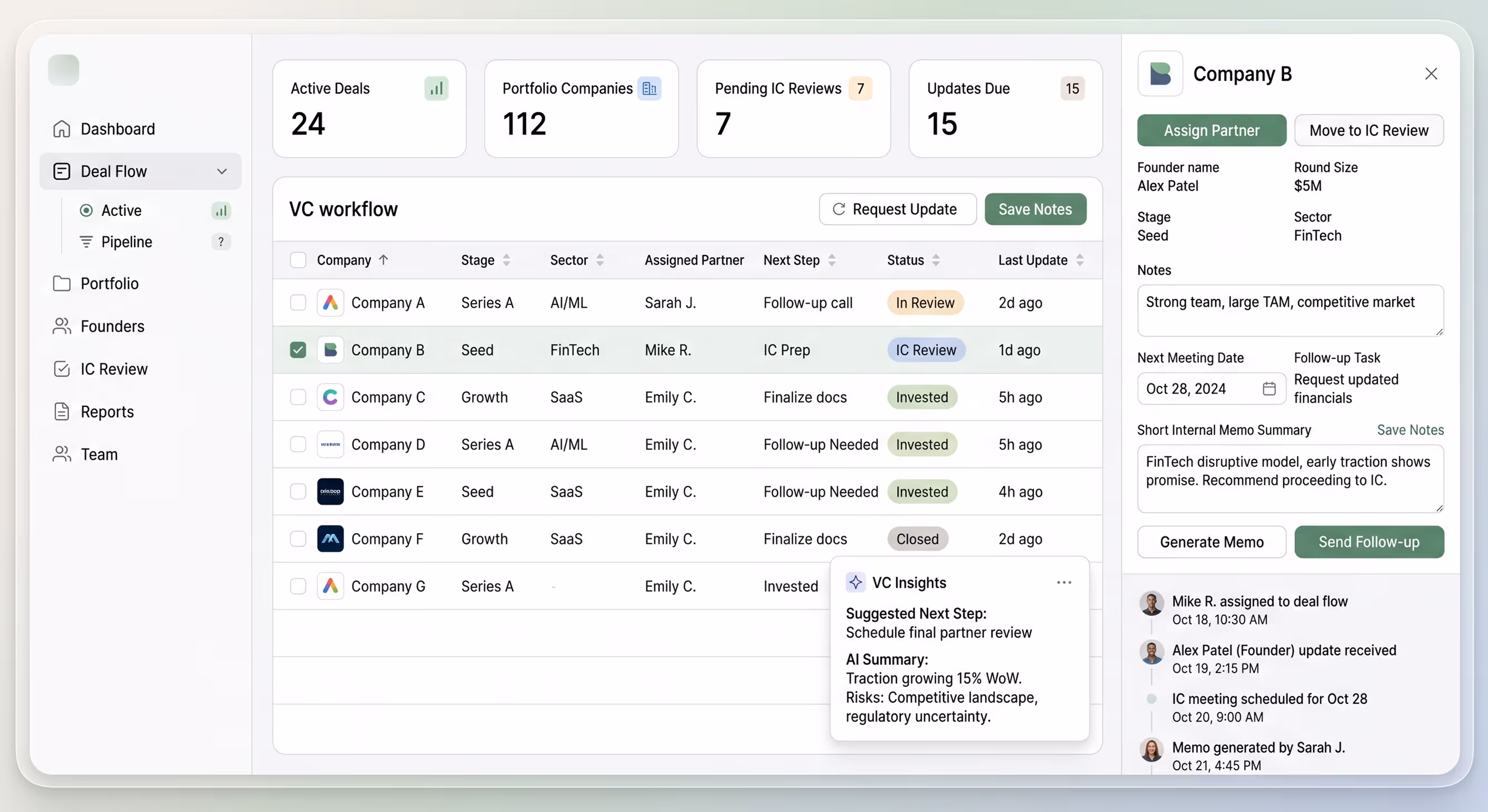Click the Company G logo
1488x812 pixels.
pos(331,586)
